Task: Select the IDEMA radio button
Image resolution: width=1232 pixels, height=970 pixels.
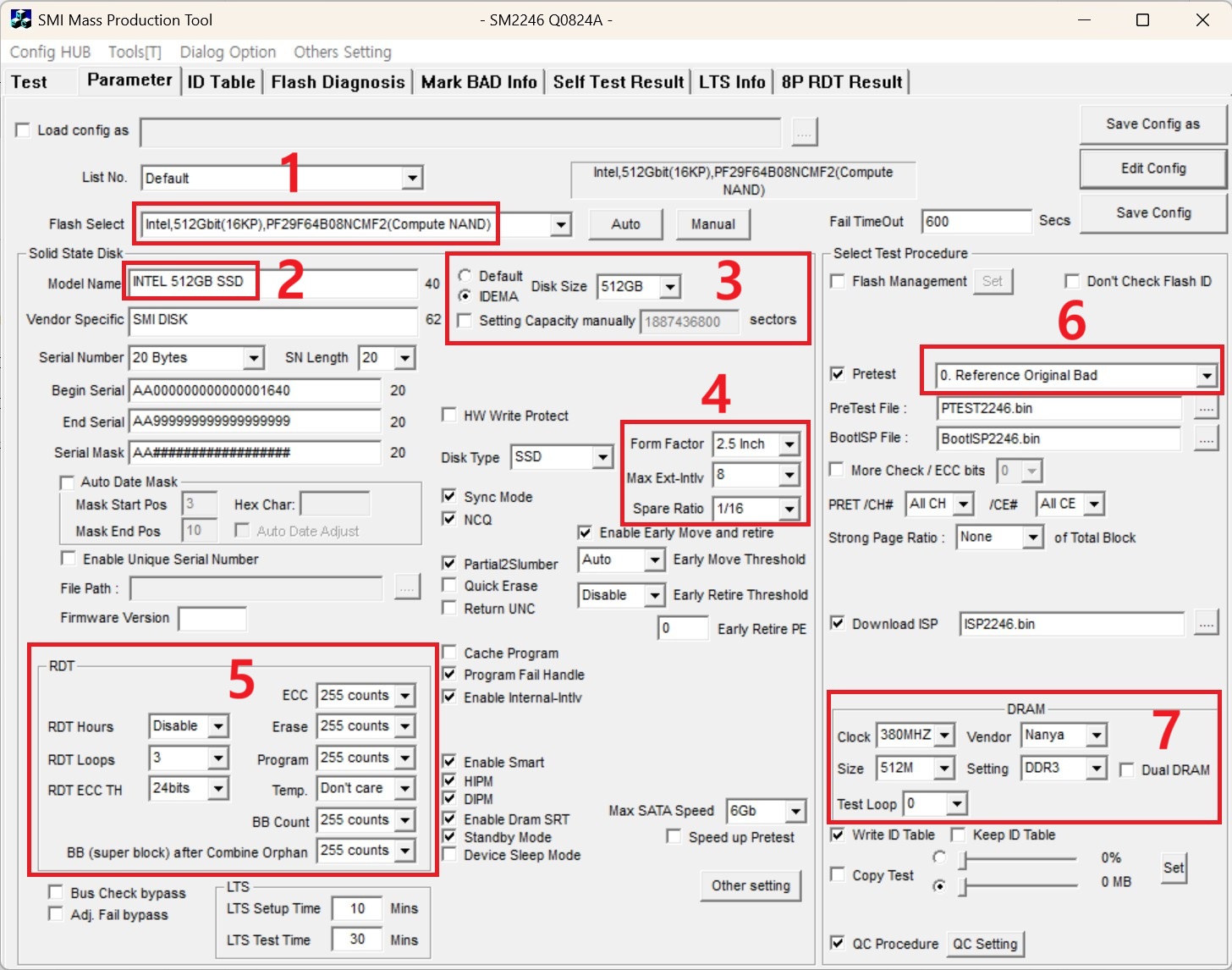Action: coord(465,296)
